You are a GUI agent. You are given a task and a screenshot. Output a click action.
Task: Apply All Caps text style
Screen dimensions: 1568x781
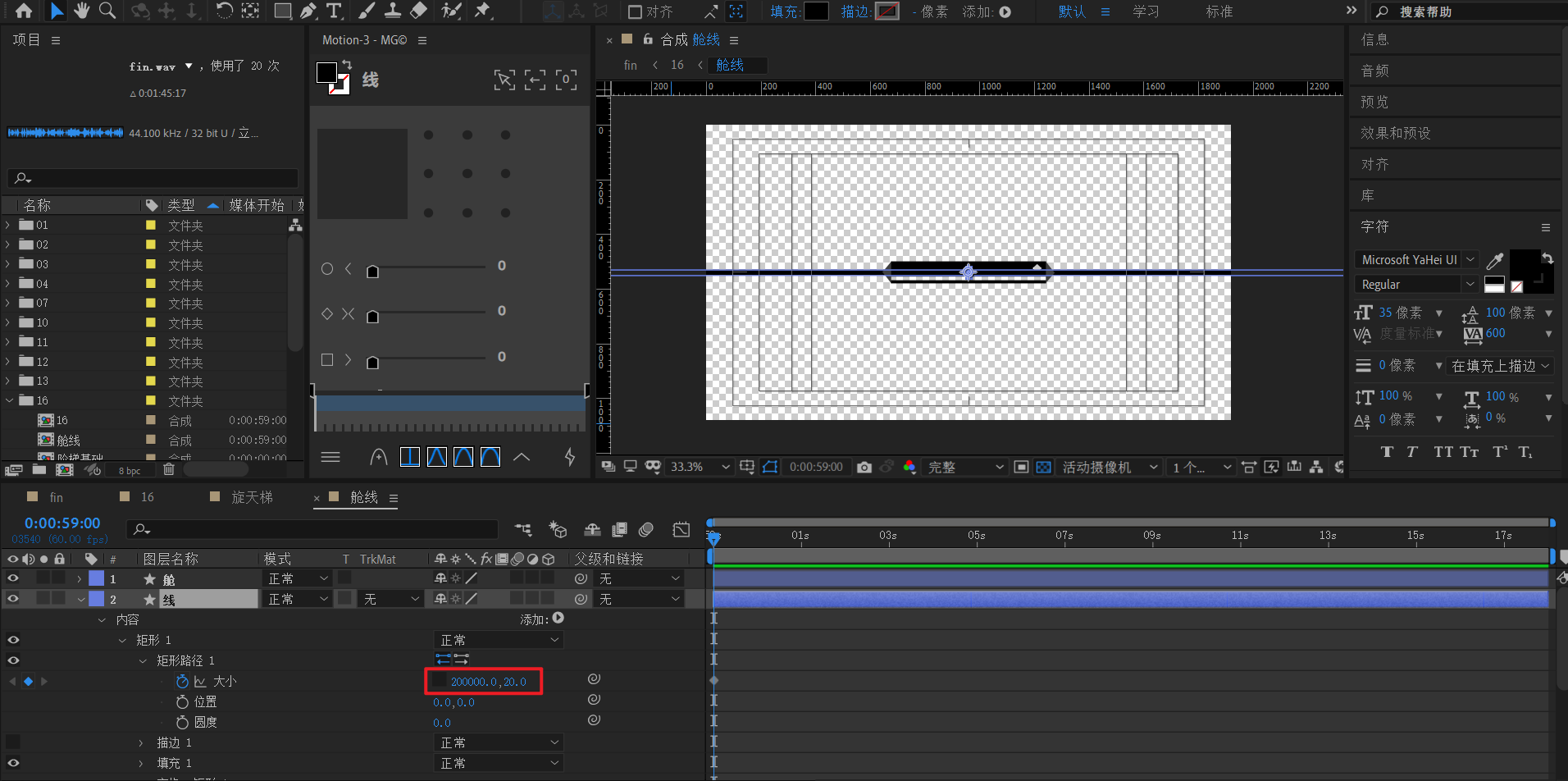coord(1443,452)
